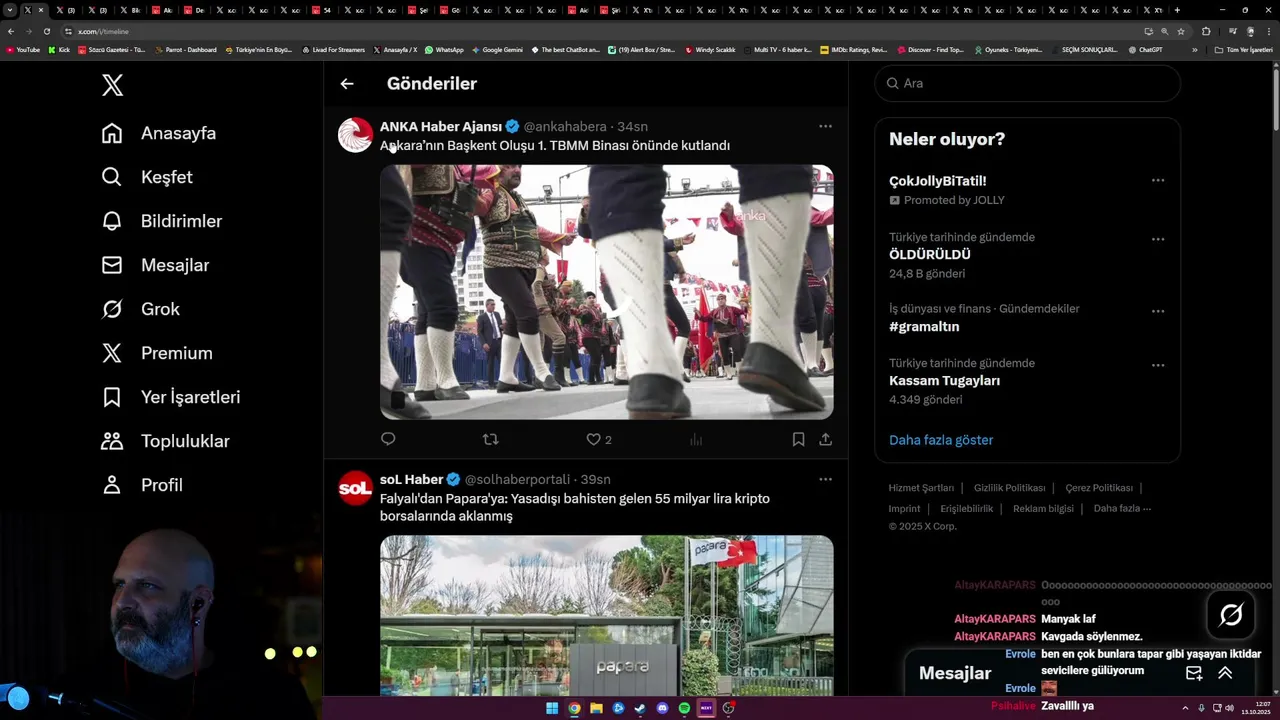1280x720 pixels.
Task: Click the Ara search field
Action: tap(1028, 83)
